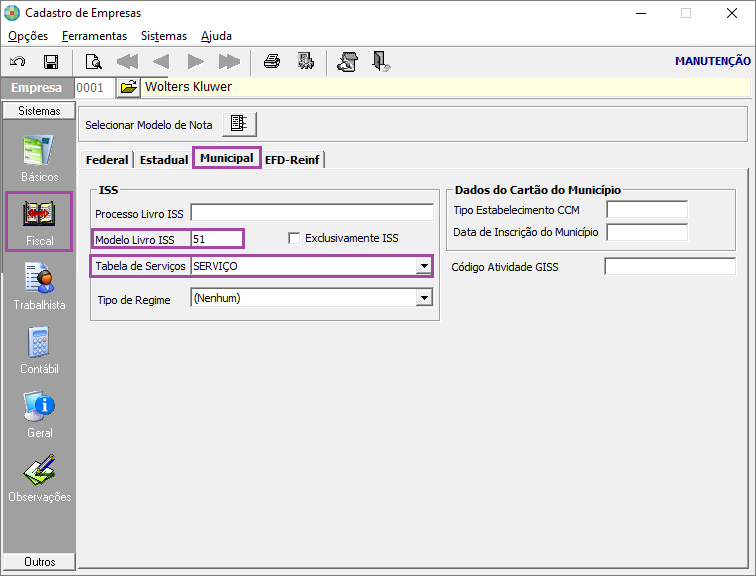Switch to the EFD-Reinf tab
This screenshot has width=756, height=576.
(x=292, y=160)
